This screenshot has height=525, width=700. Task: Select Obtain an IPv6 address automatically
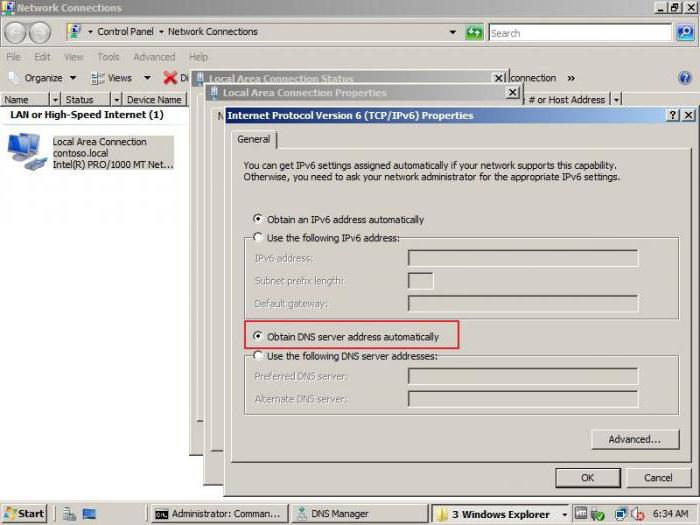[259, 219]
